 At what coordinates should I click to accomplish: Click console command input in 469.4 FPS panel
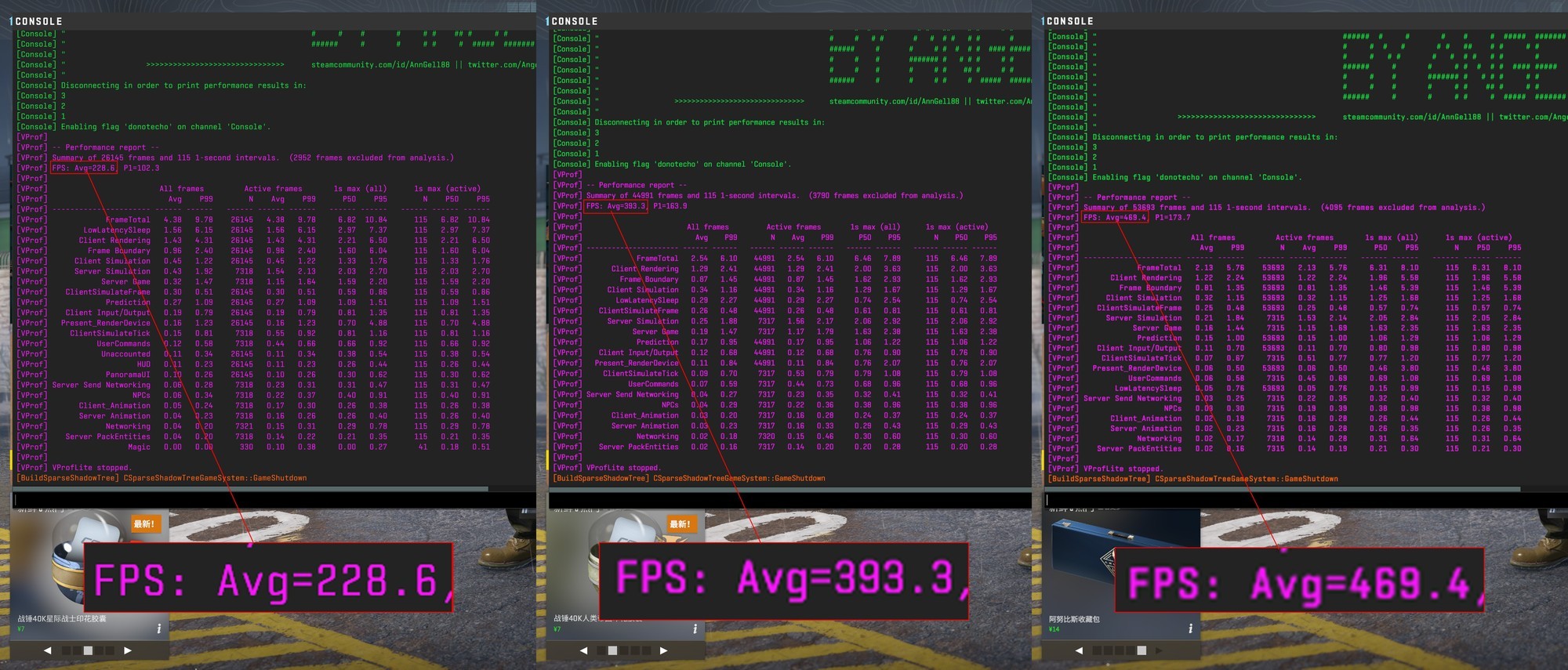[x=1301, y=499]
